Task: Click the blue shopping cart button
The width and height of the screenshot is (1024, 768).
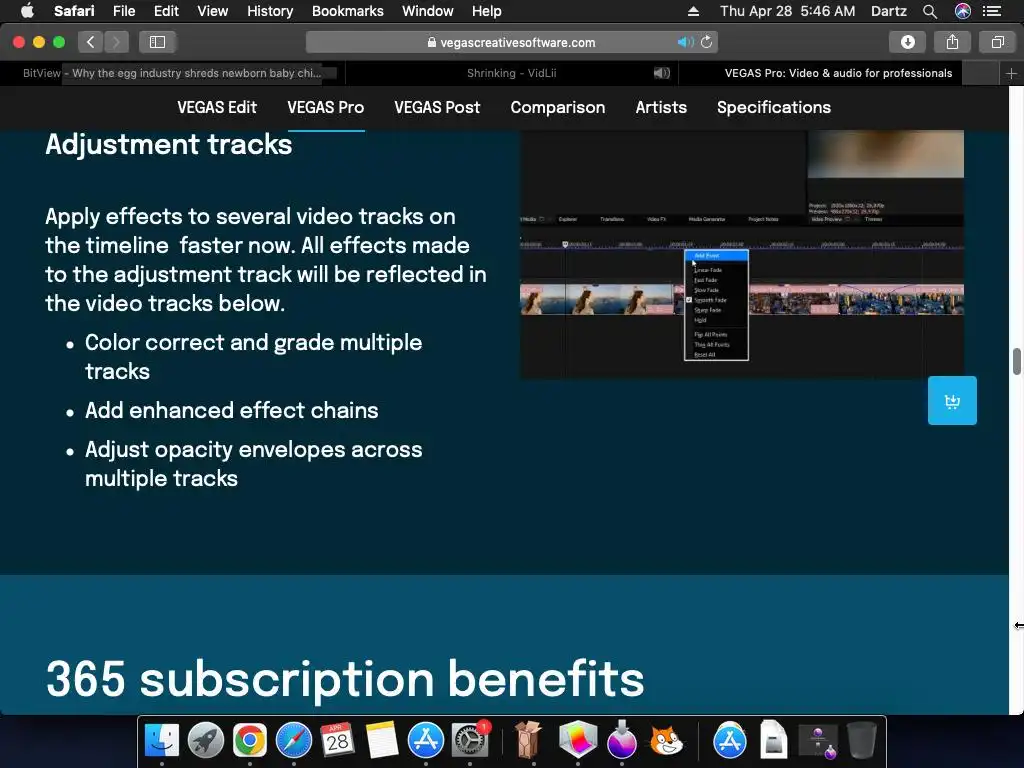Action: click(952, 400)
